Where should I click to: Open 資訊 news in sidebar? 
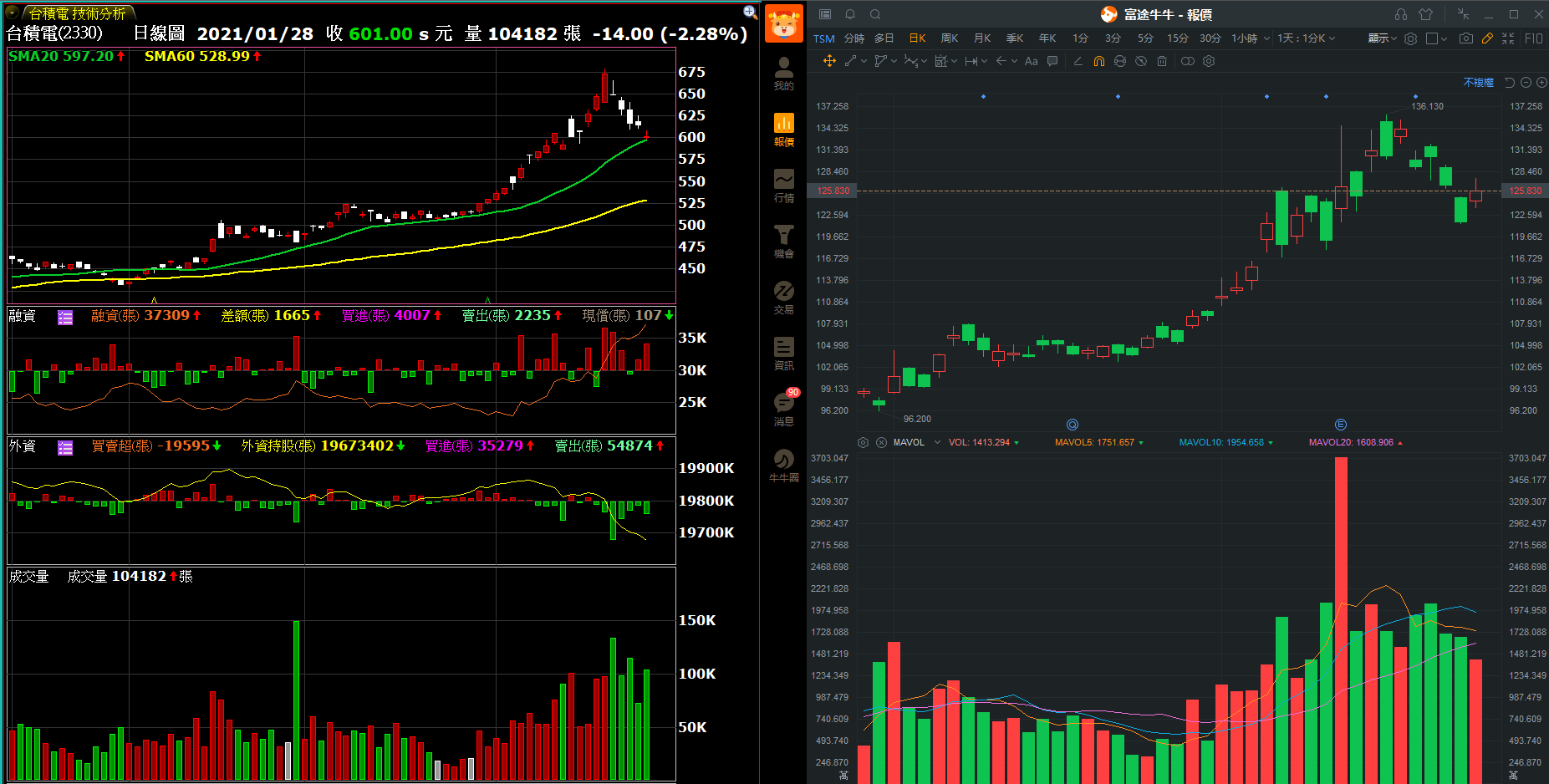point(783,354)
